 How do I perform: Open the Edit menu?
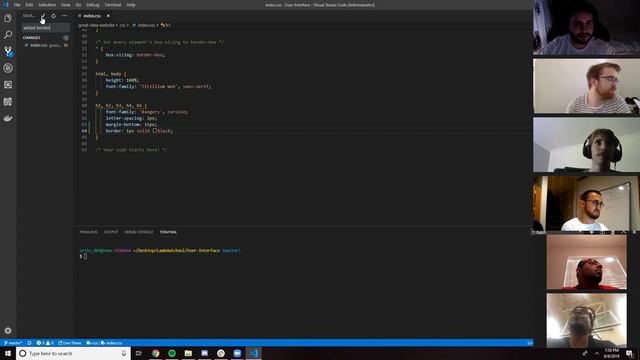[29, 5]
